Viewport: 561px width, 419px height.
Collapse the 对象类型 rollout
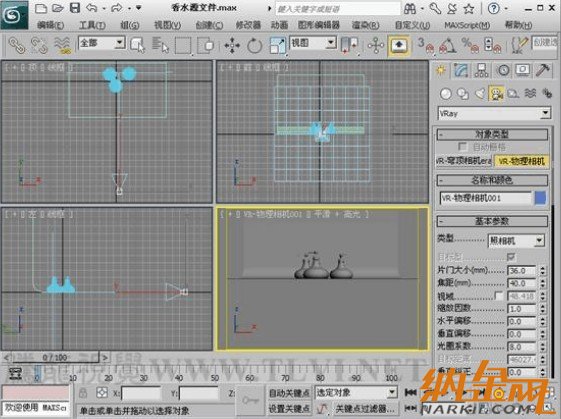tap(492, 135)
